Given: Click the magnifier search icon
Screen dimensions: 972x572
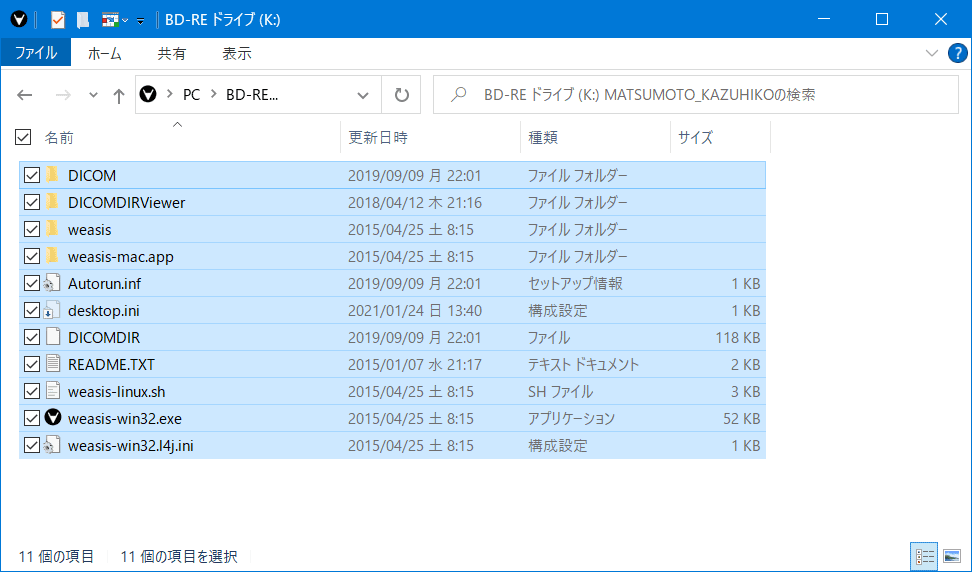Looking at the screenshot, I should click(x=458, y=95).
